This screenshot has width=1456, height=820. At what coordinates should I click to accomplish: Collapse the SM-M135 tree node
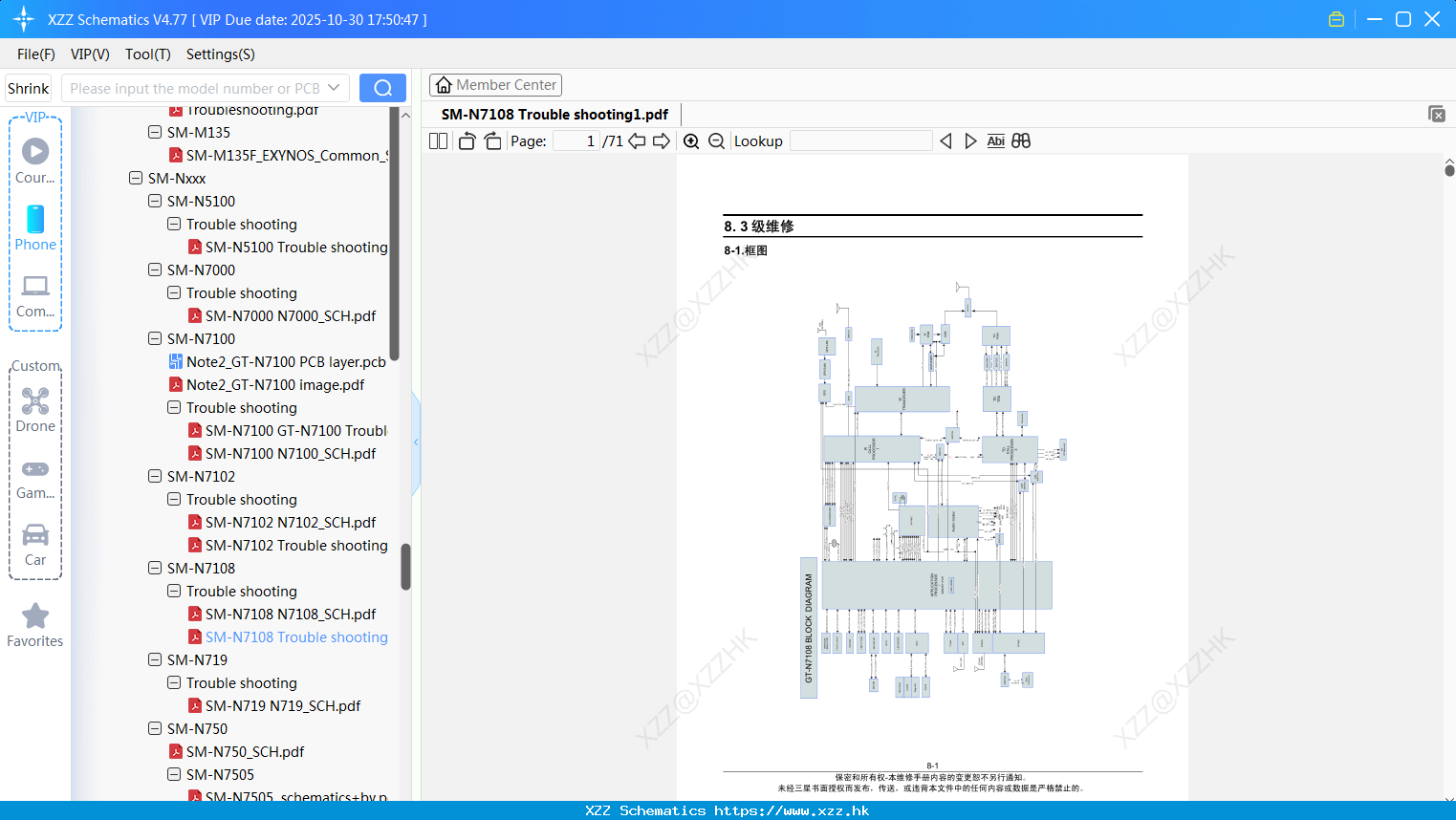[155, 132]
